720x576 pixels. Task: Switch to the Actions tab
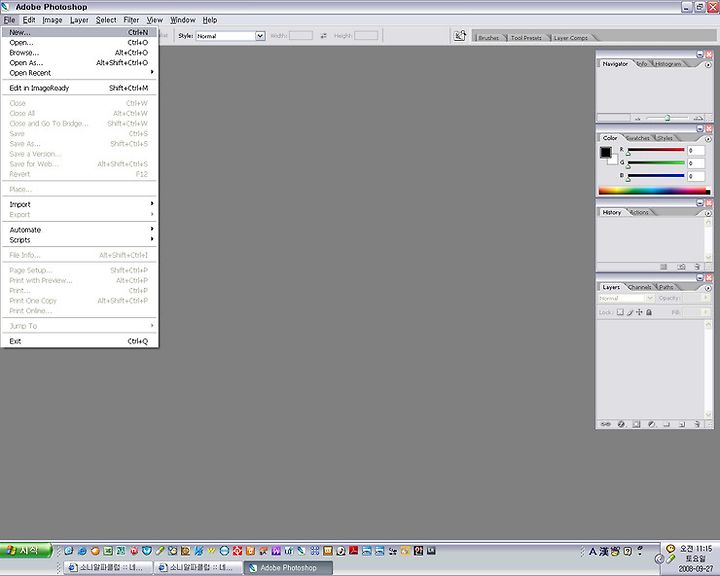(640, 212)
